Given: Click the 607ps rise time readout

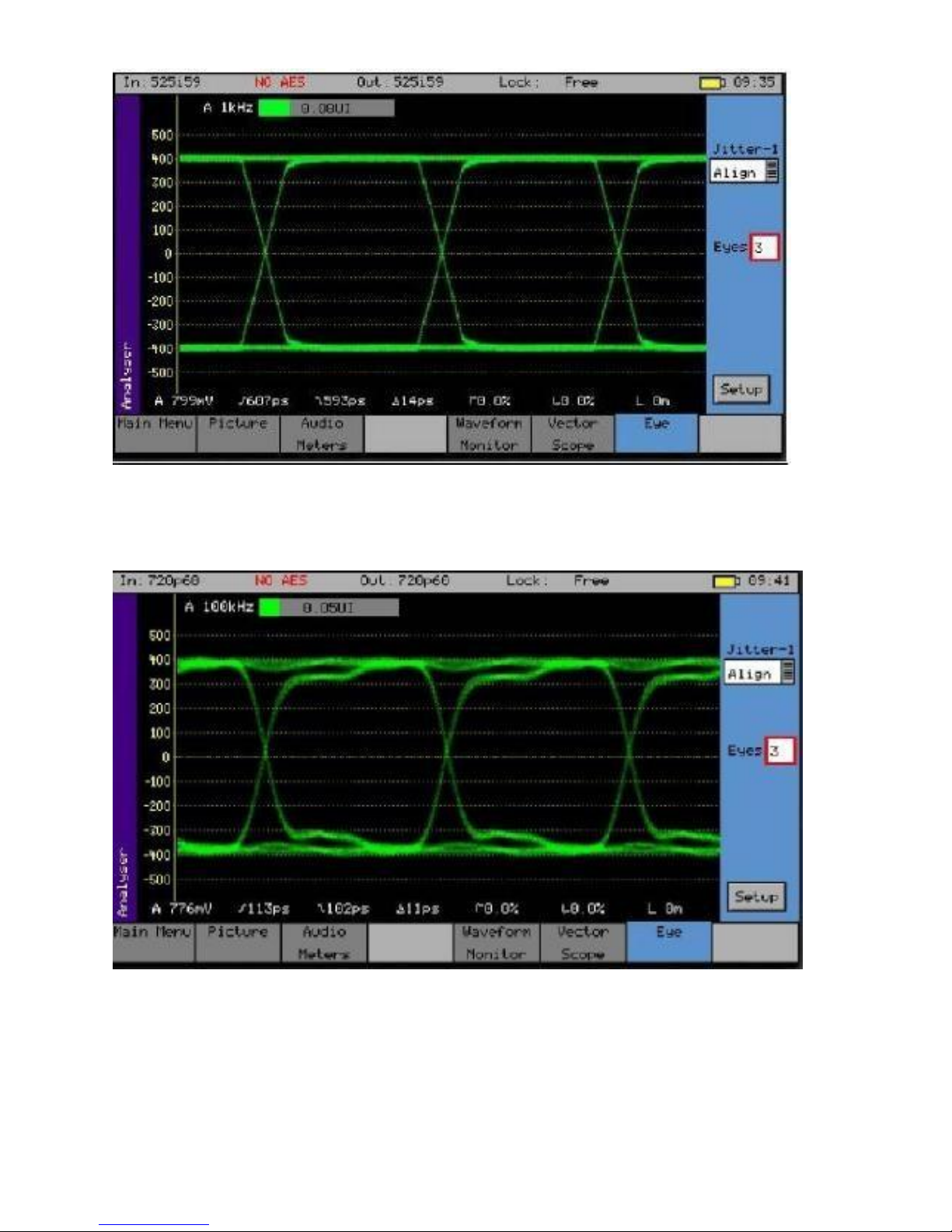Looking at the screenshot, I should pos(263,401).
